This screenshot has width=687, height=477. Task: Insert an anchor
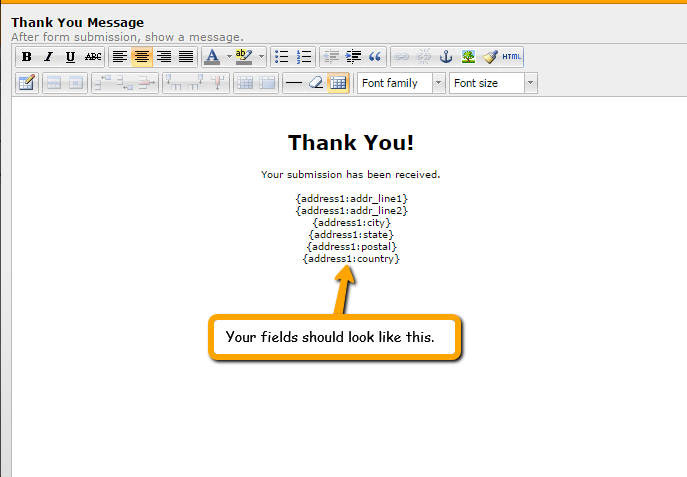pyautogui.click(x=446, y=57)
